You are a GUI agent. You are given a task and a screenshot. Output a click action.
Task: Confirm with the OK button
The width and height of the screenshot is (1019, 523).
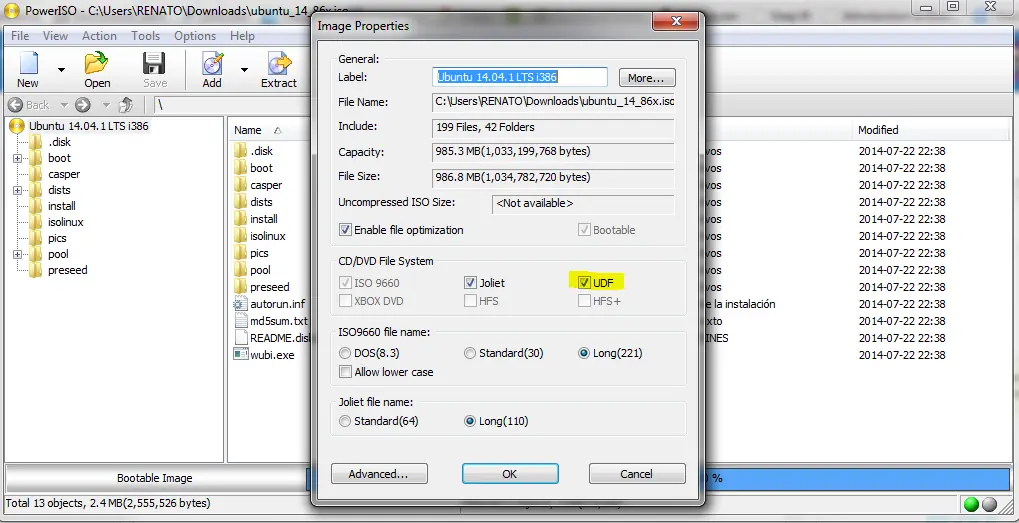click(x=510, y=474)
